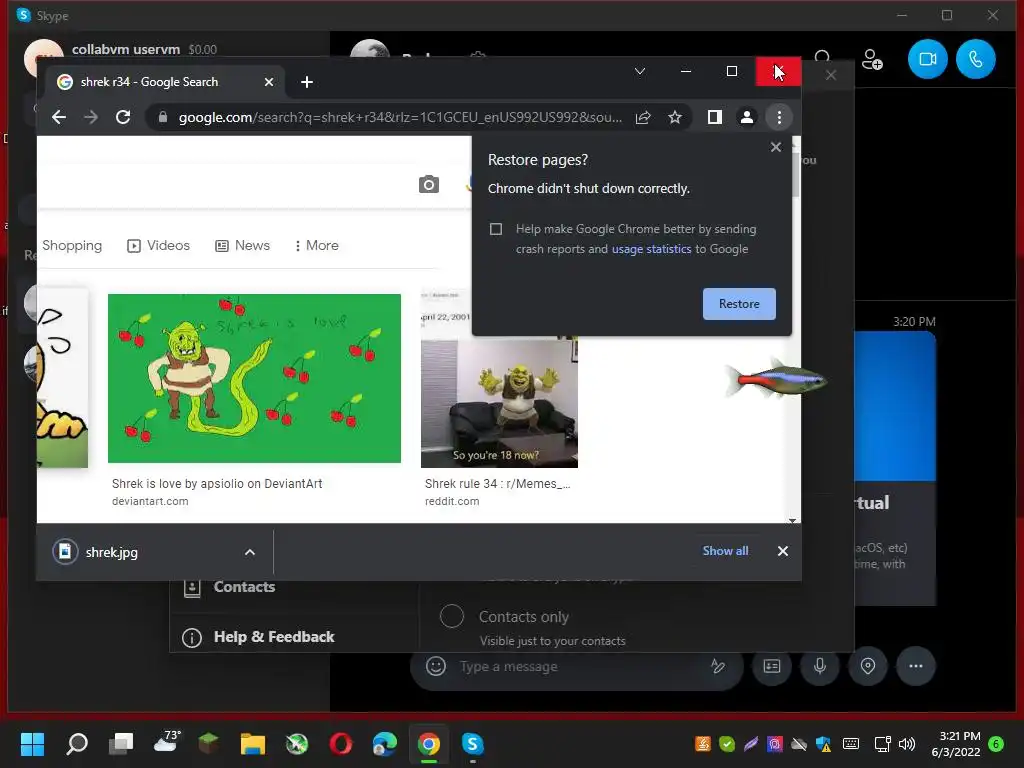Close the Chrome downloads bar
This screenshot has height=768, width=1024.
pos(782,551)
